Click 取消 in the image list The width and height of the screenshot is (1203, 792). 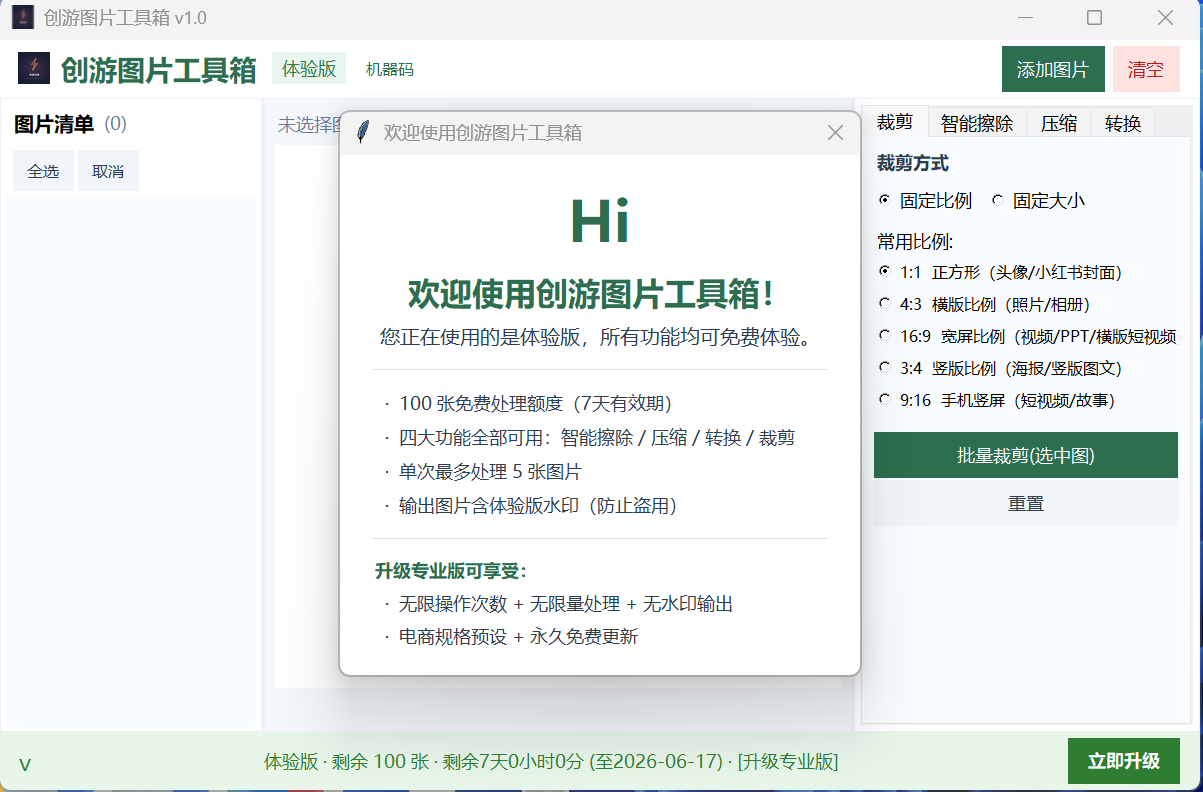point(108,171)
